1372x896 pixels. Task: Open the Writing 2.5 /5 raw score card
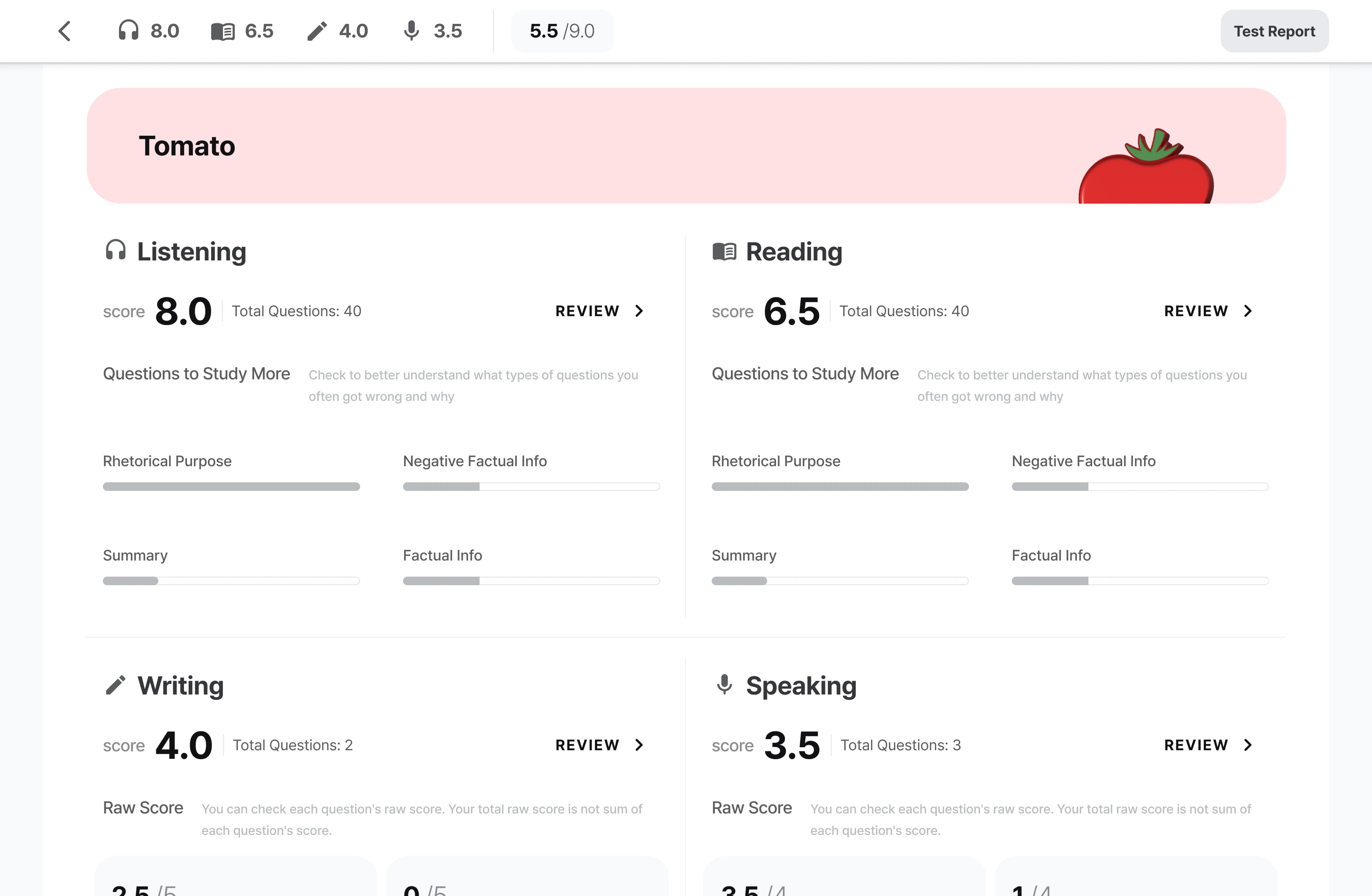tap(235, 876)
